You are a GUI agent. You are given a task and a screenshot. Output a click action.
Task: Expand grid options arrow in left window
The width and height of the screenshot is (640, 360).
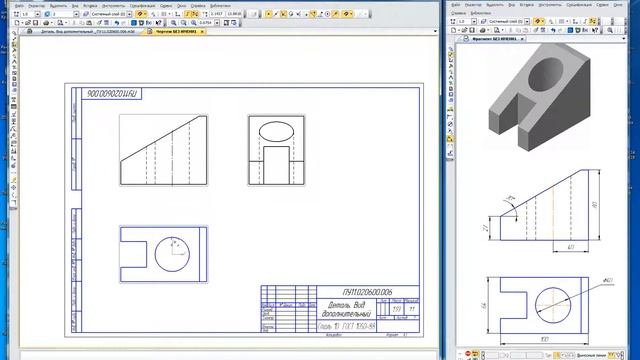point(169,14)
